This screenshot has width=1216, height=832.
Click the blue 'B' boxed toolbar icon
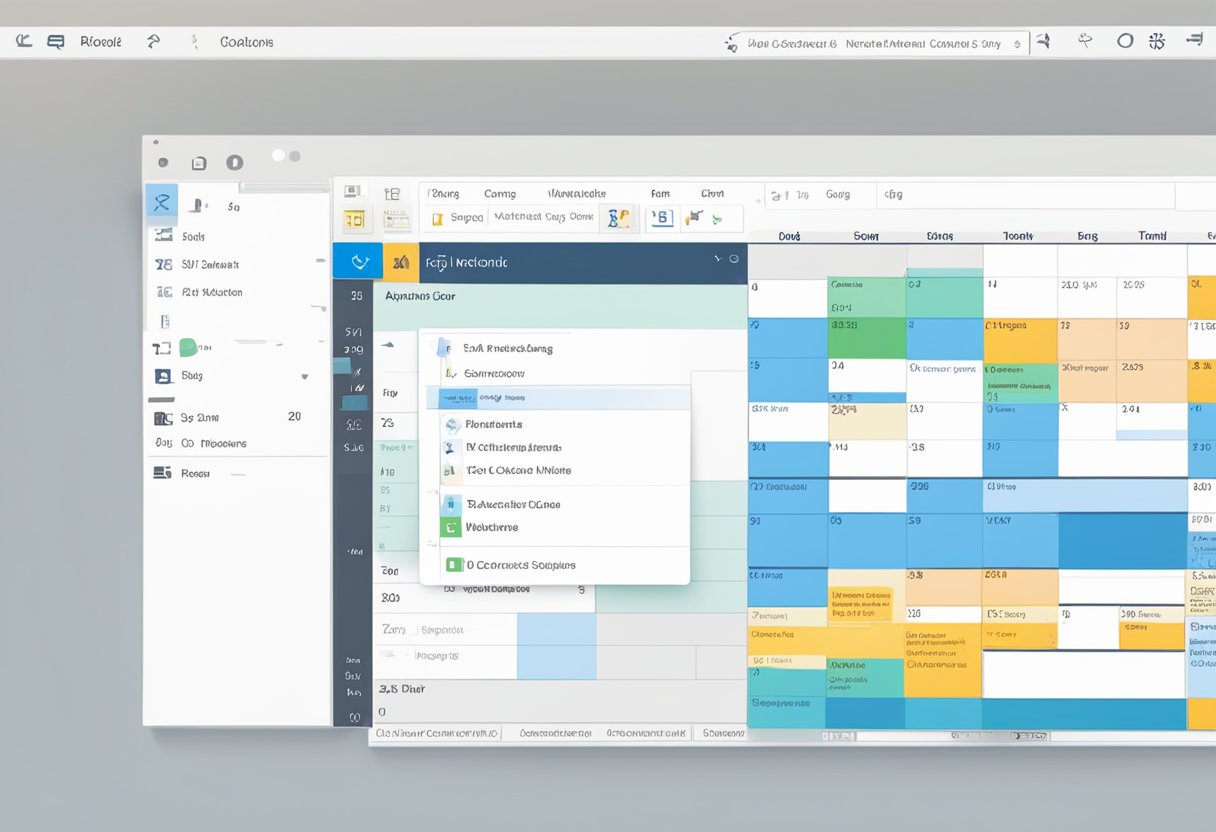click(662, 218)
